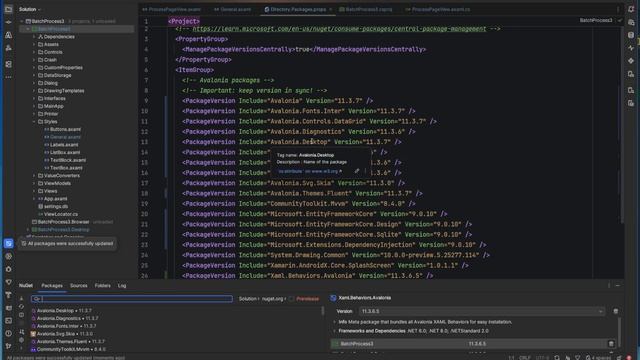Open the NuGet Sources tab
The width and height of the screenshot is (640, 360).
(x=78, y=286)
